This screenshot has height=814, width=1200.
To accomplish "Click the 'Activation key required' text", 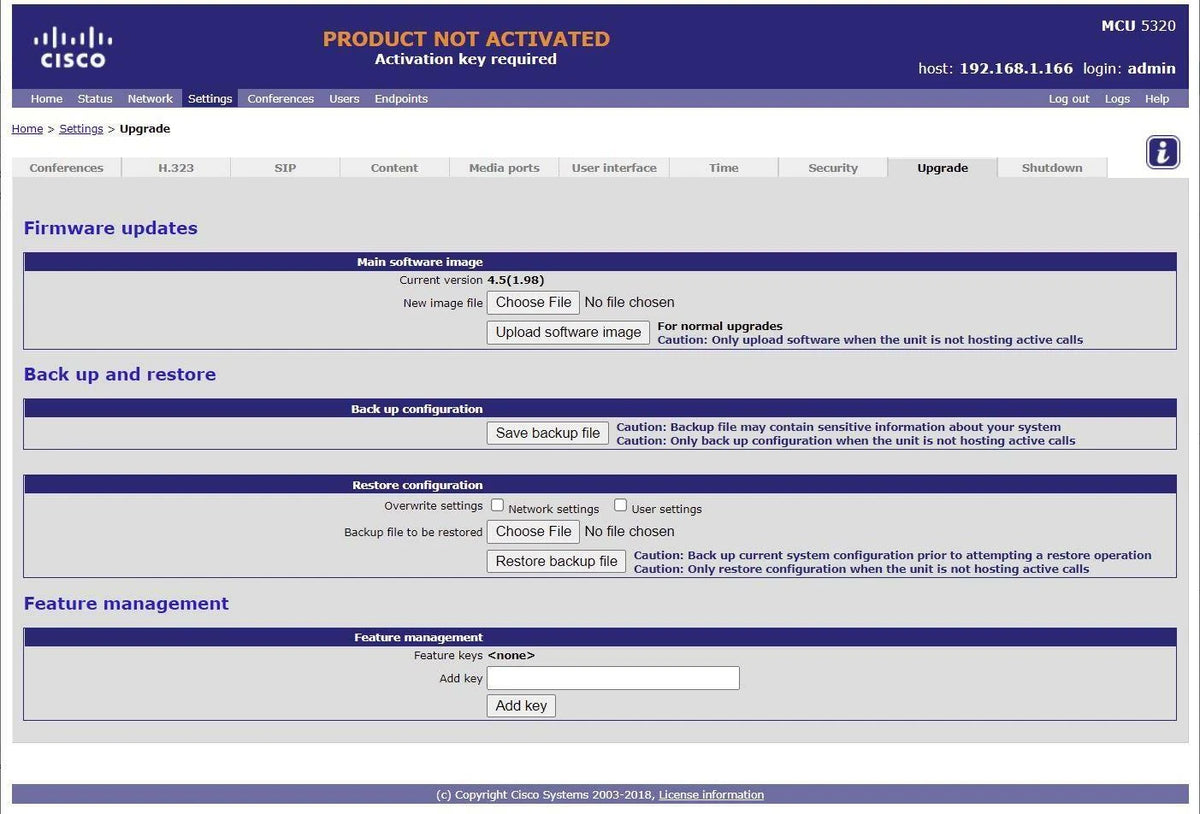I will (466, 59).
